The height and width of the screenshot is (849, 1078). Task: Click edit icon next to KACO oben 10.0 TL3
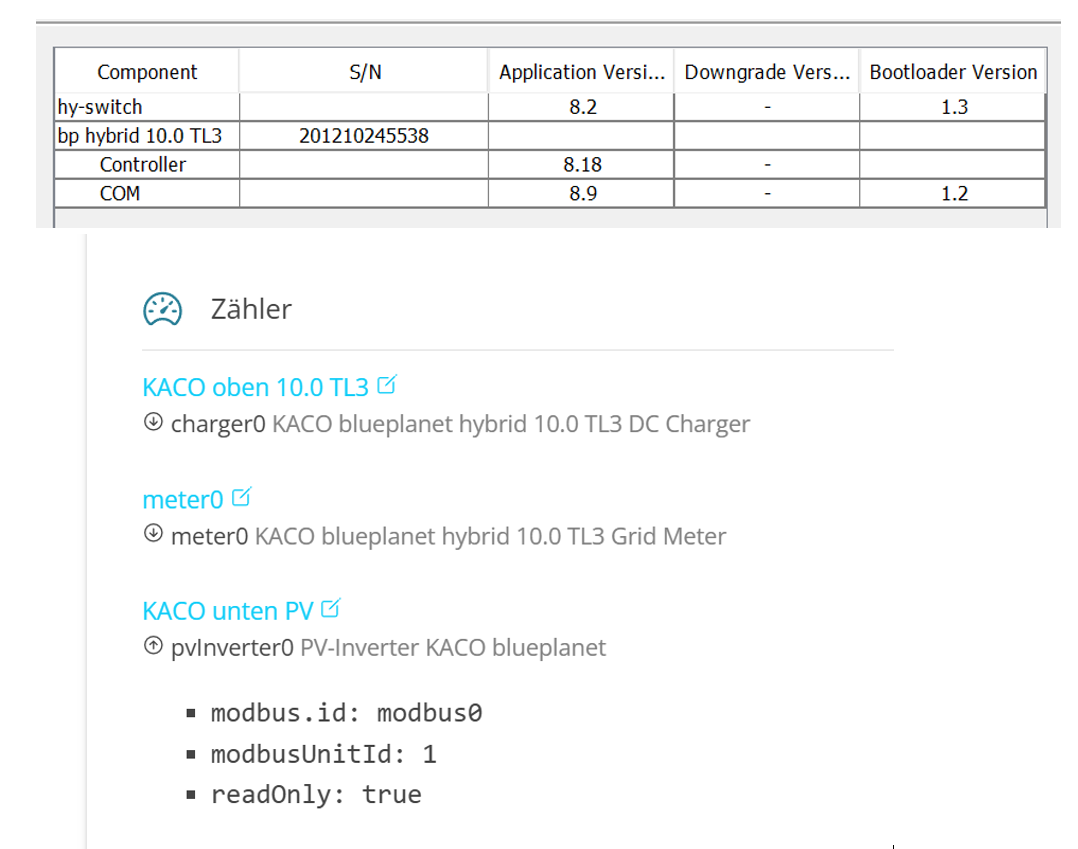[388, 384]
